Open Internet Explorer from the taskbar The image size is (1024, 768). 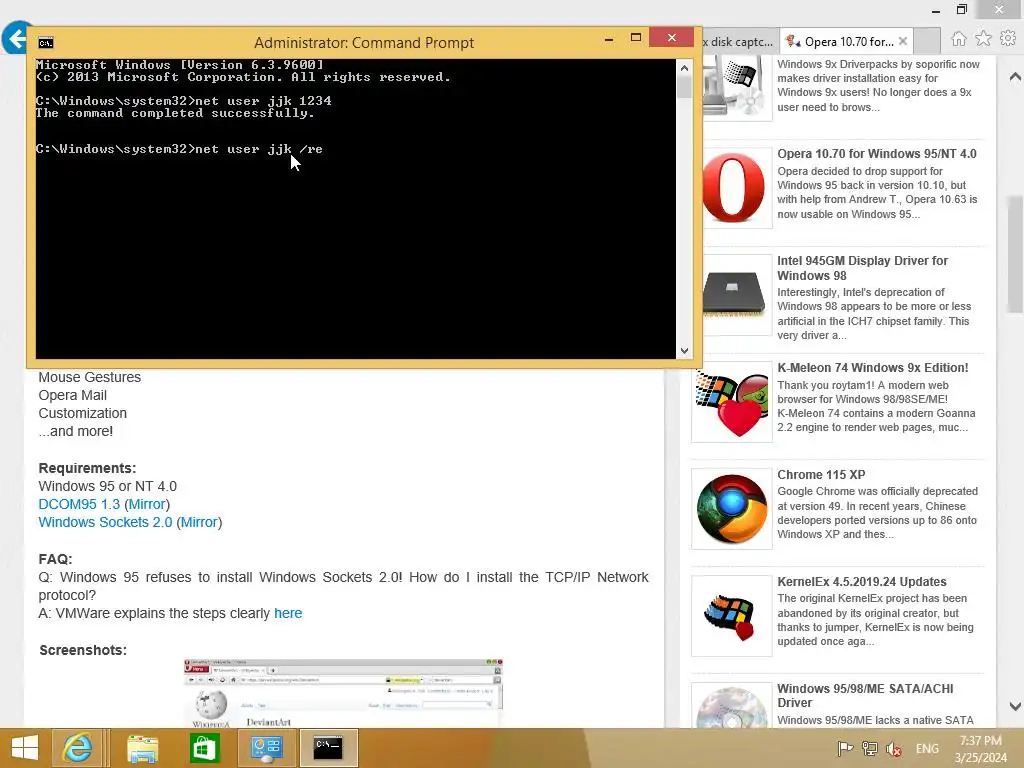(x=77, y=748)
